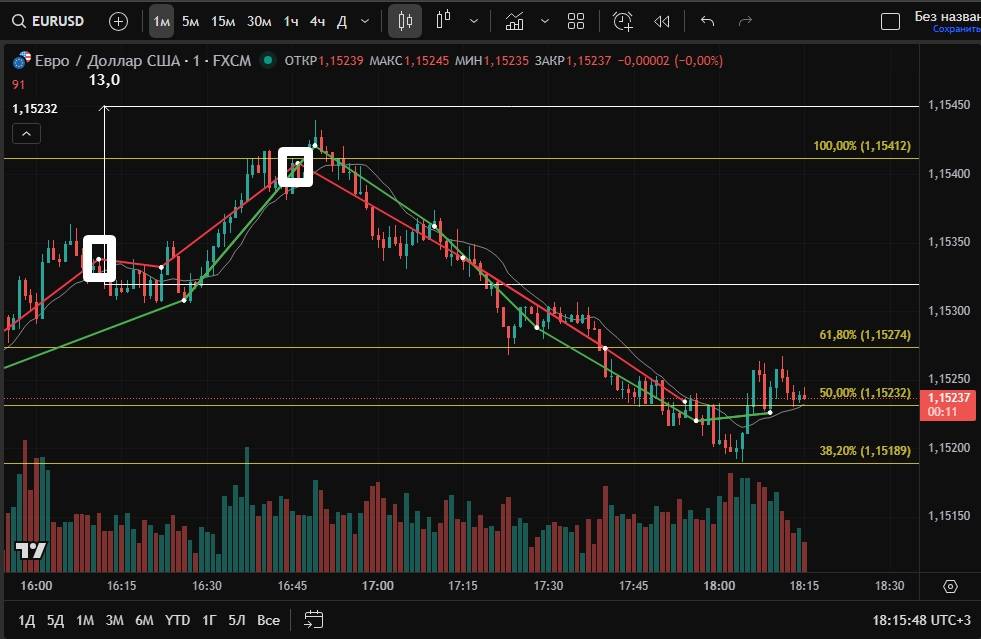Collapse the indicator legend chevron
Image resolution: width=981 pixels, height=639 pixels.
[26, 134]
